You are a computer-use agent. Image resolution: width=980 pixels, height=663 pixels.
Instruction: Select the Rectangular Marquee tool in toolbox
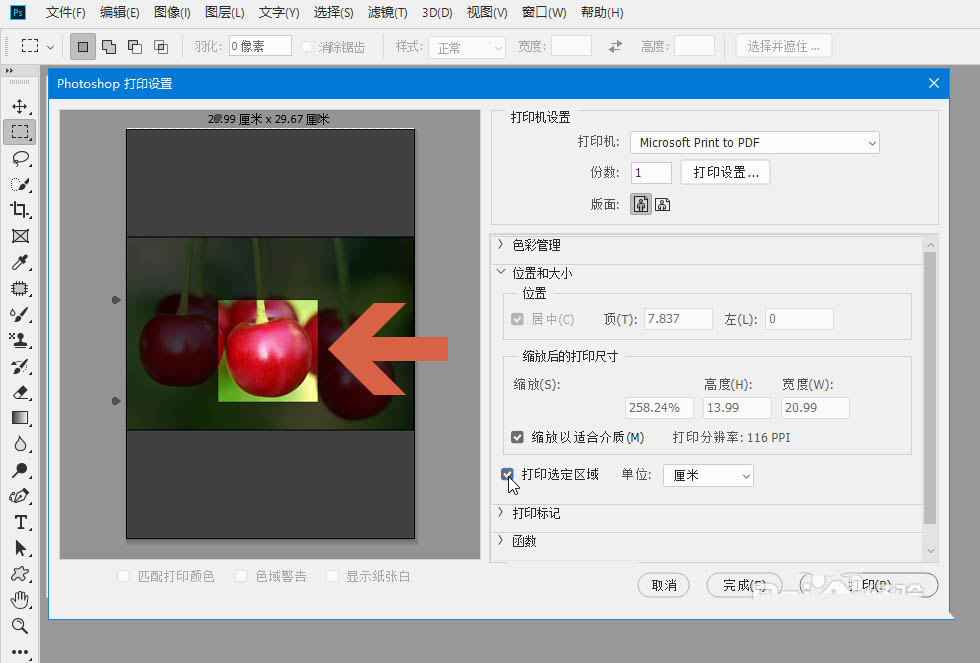(x=20, y=132)
